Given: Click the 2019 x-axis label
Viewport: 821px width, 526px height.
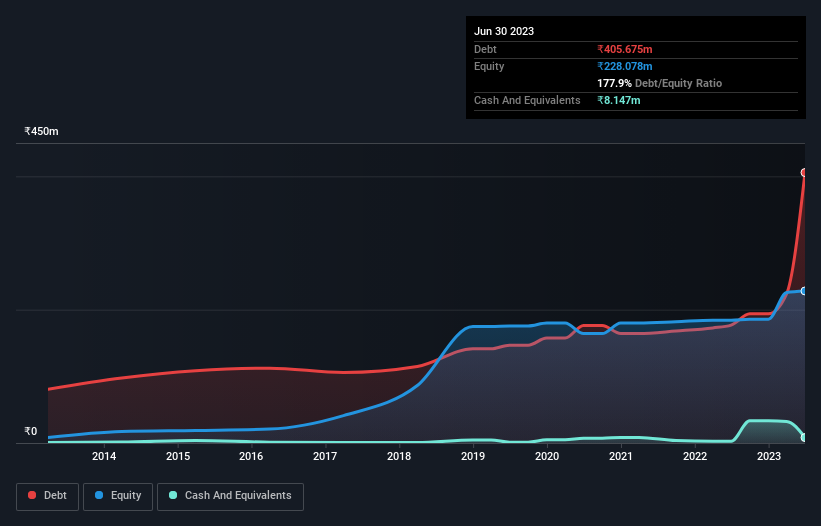Looking at the screenshot, I should point(473,456).
